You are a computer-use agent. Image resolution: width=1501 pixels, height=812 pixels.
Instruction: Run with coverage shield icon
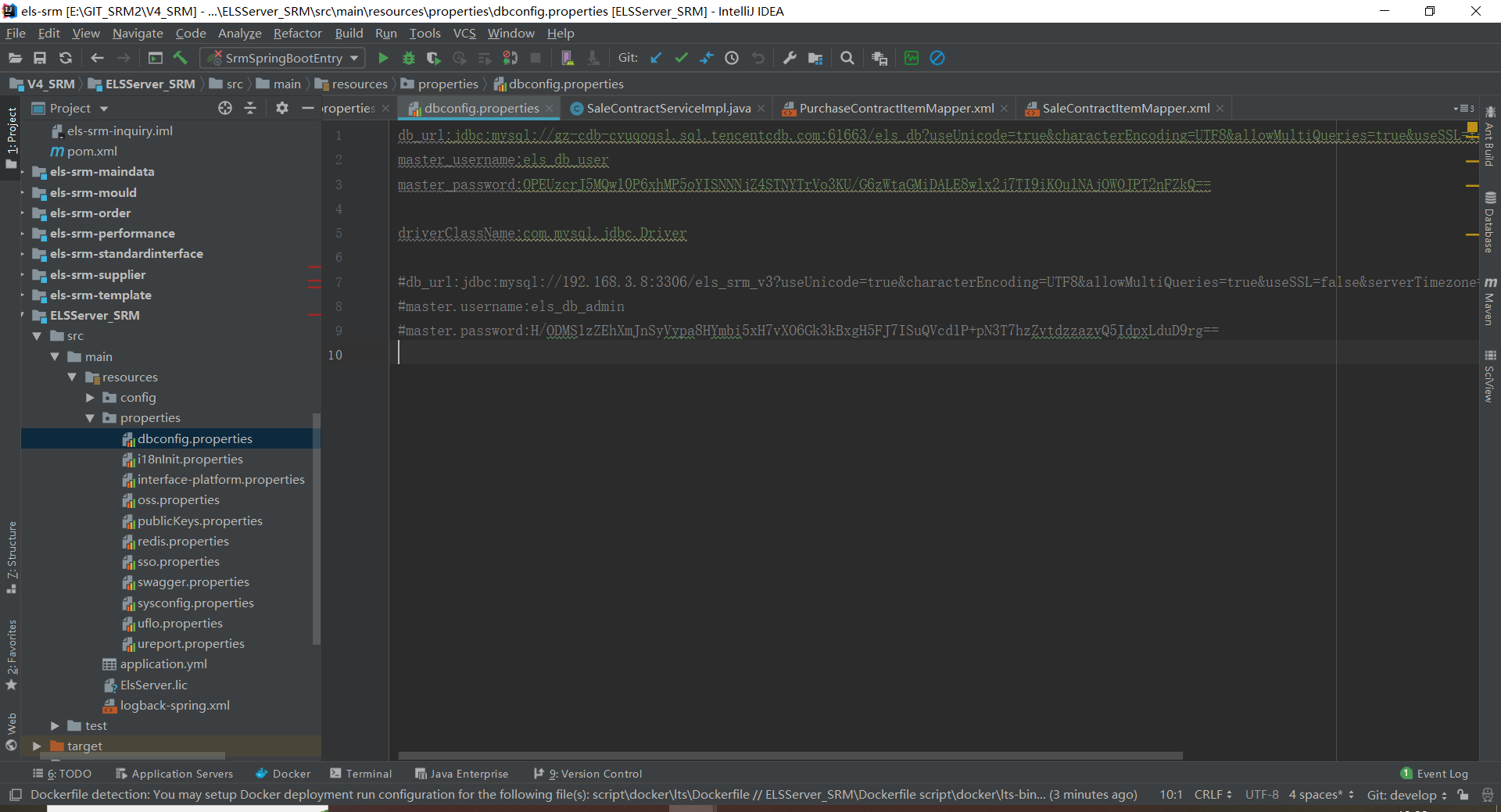click(x=434, y=58)
